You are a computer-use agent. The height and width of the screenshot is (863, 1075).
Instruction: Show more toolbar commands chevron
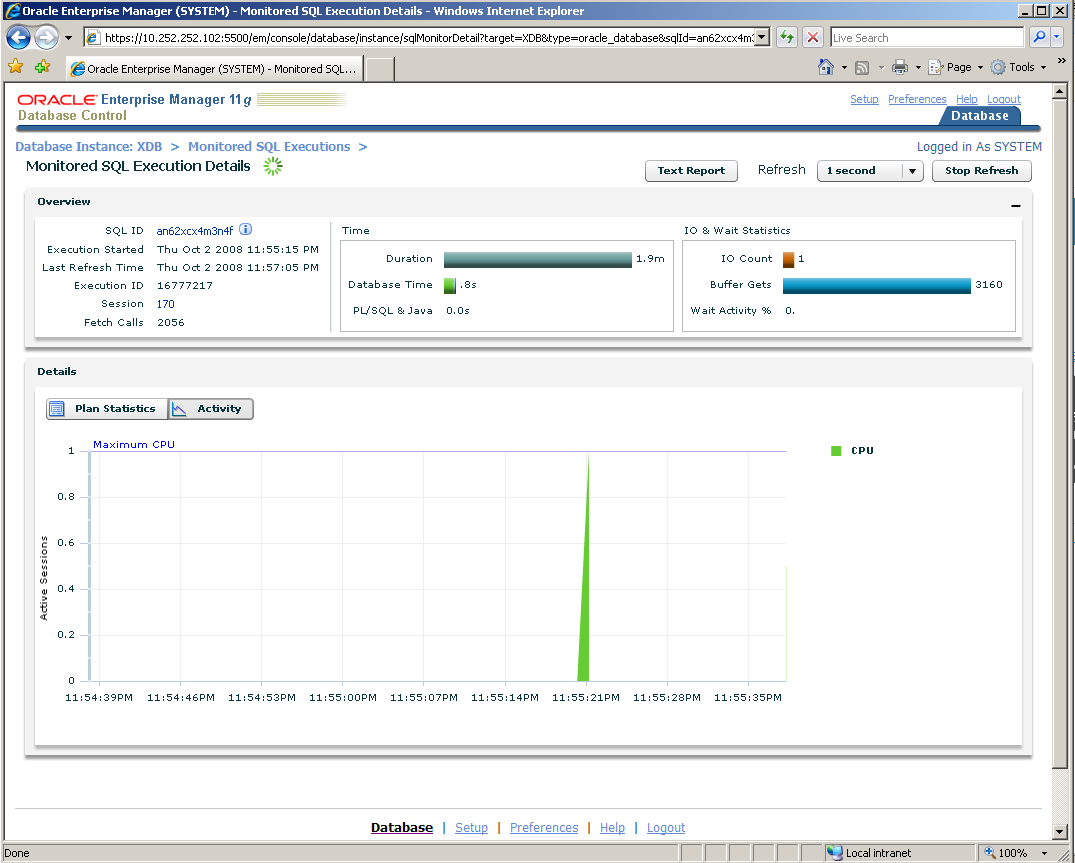(x=1061, y=61)
